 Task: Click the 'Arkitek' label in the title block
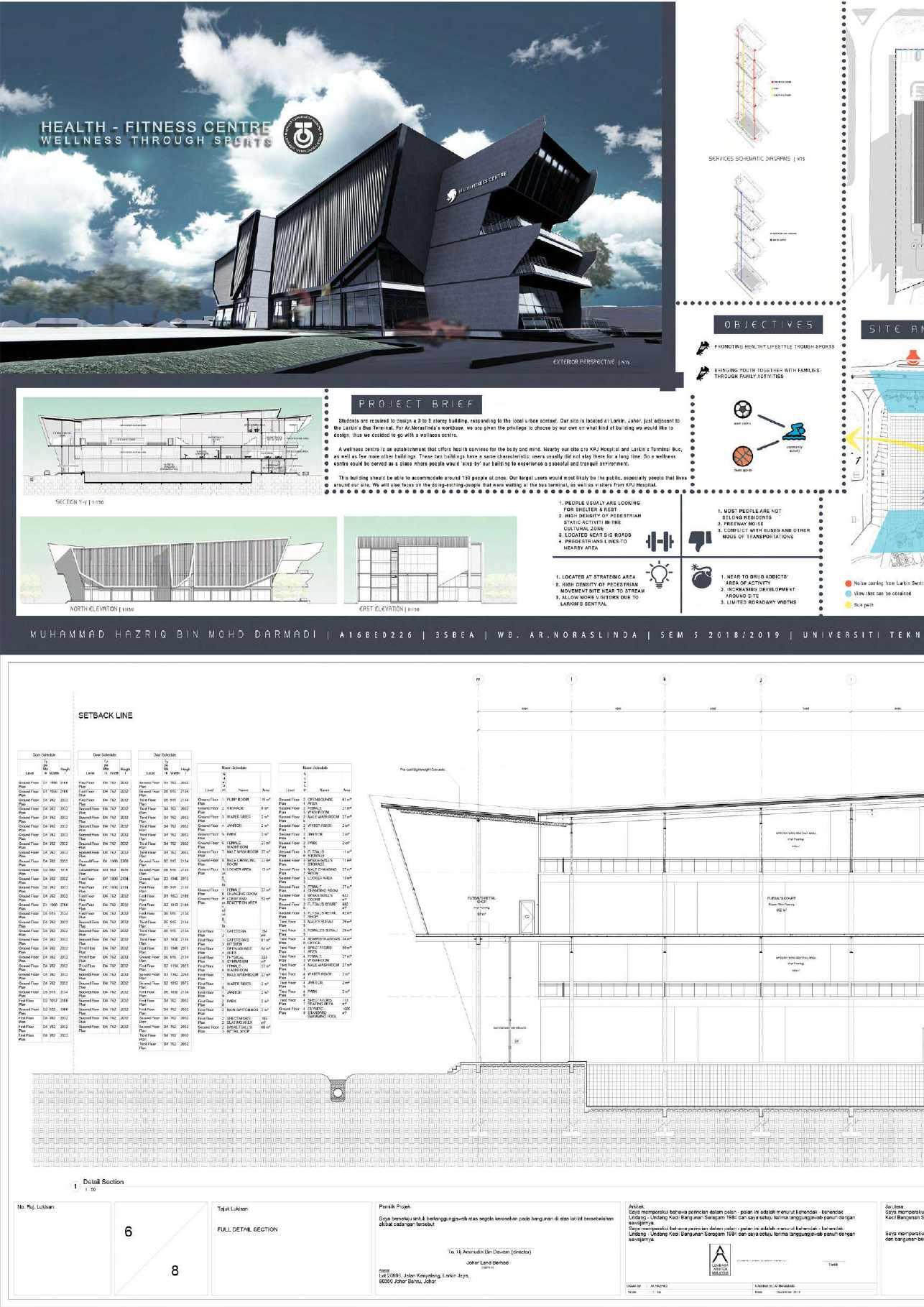[637, 1206]
